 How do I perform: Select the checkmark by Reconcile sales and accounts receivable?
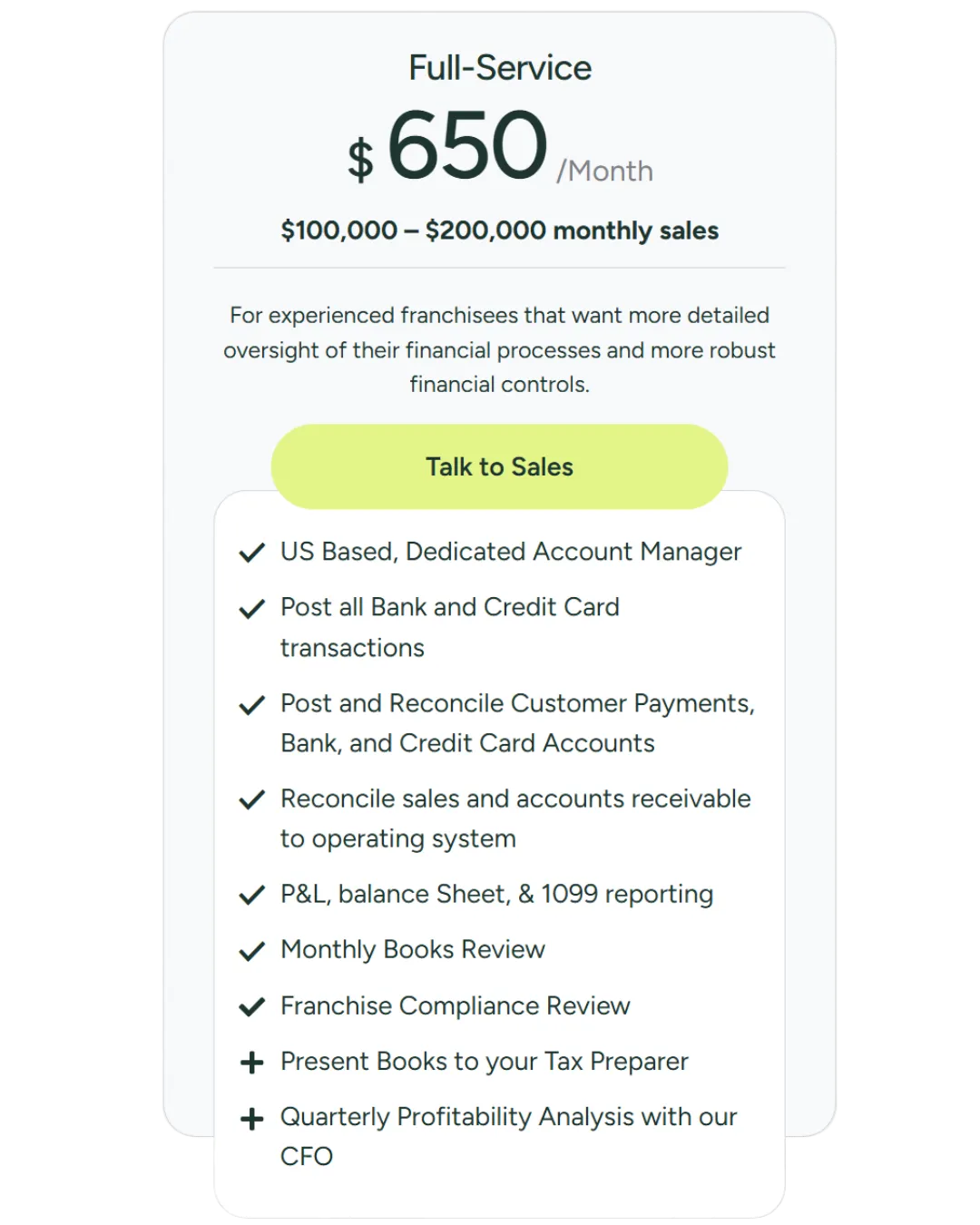251,799
